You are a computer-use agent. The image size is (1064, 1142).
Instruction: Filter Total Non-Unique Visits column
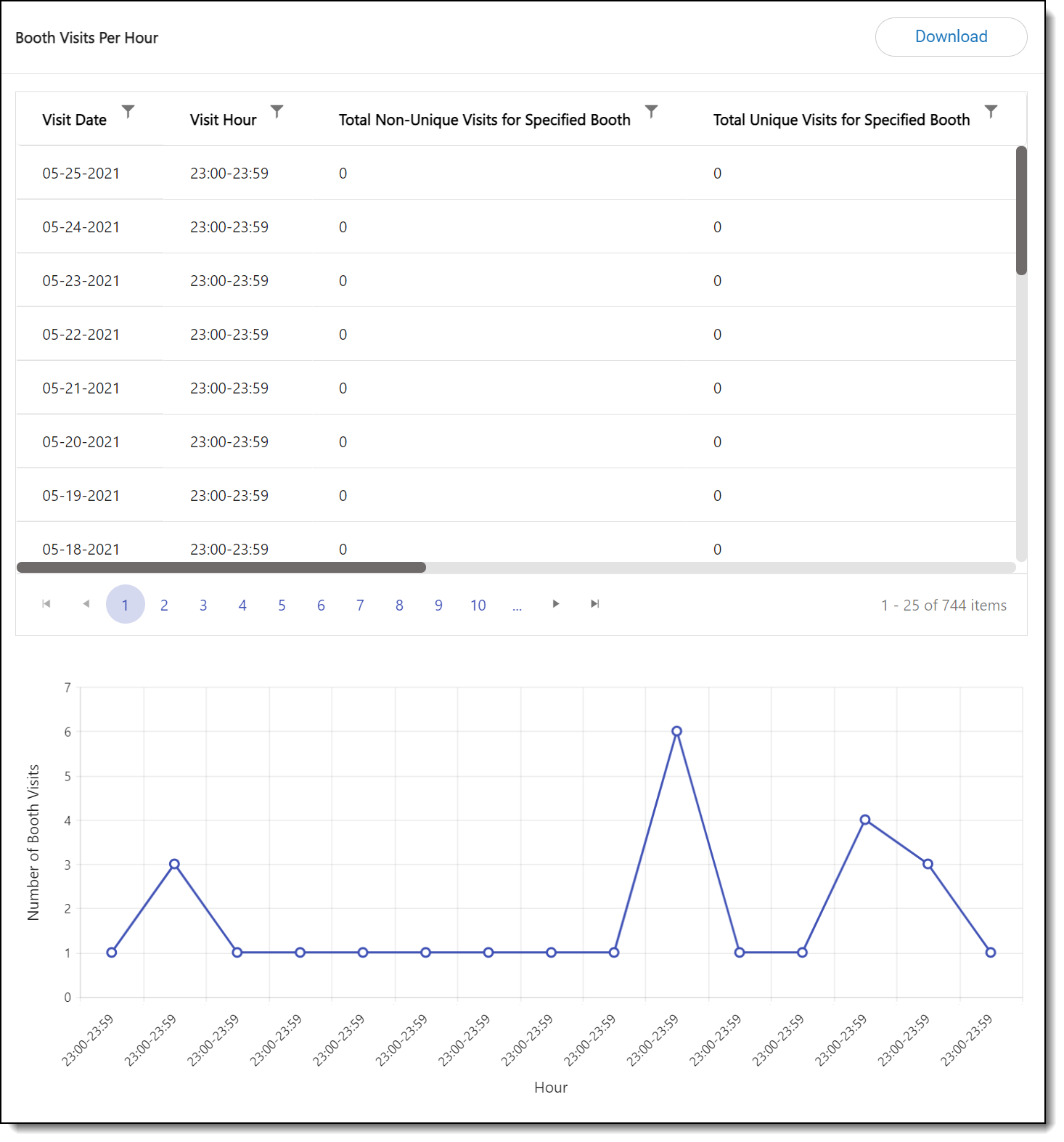(x=651, y=111)
